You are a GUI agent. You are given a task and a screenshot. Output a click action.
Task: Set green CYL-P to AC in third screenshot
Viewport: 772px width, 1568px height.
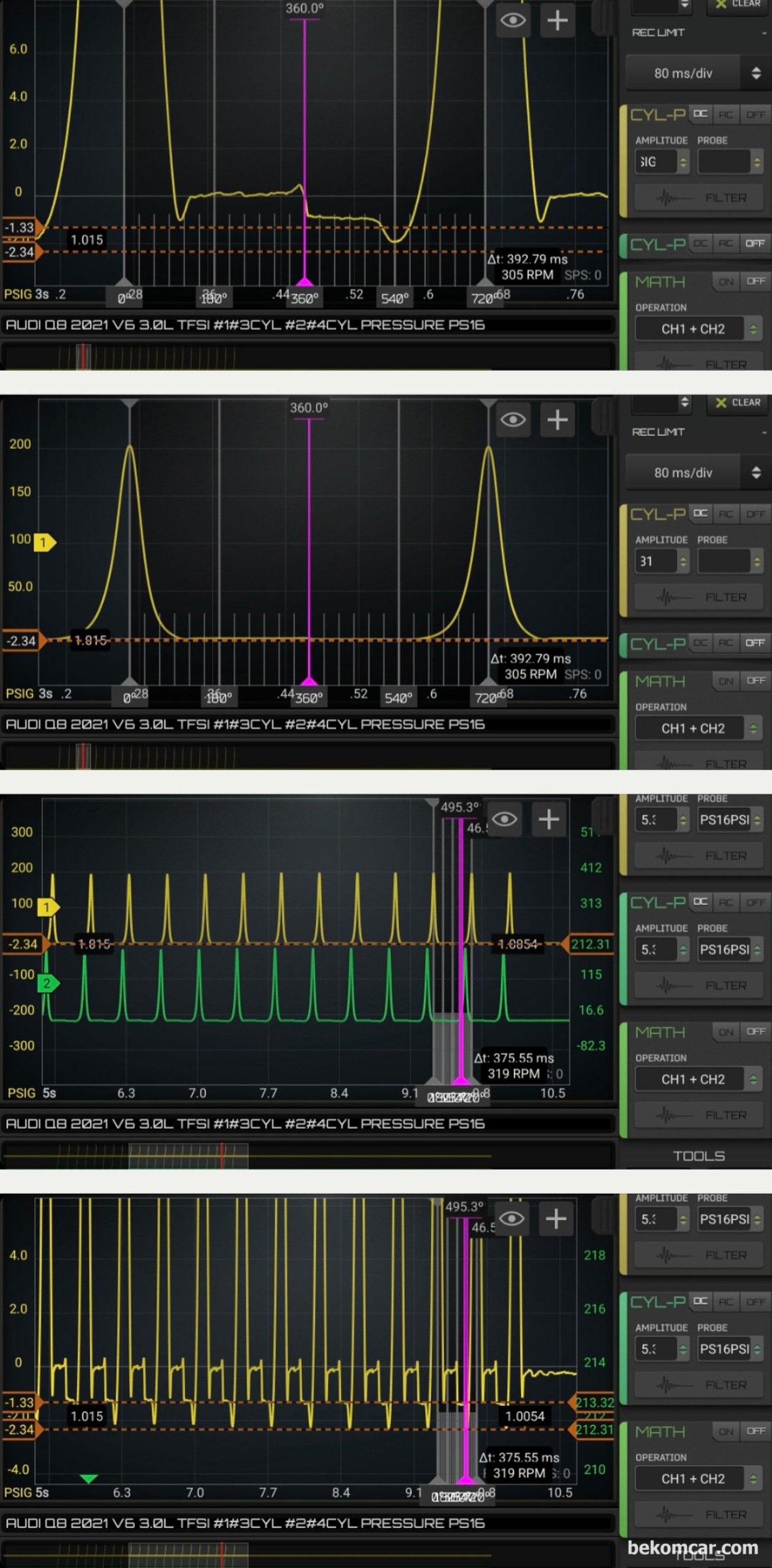point(726,902)
